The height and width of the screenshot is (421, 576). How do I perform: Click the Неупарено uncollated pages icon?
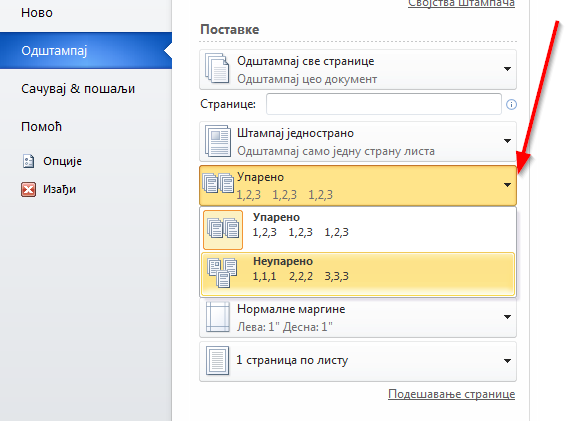(222, 272)
